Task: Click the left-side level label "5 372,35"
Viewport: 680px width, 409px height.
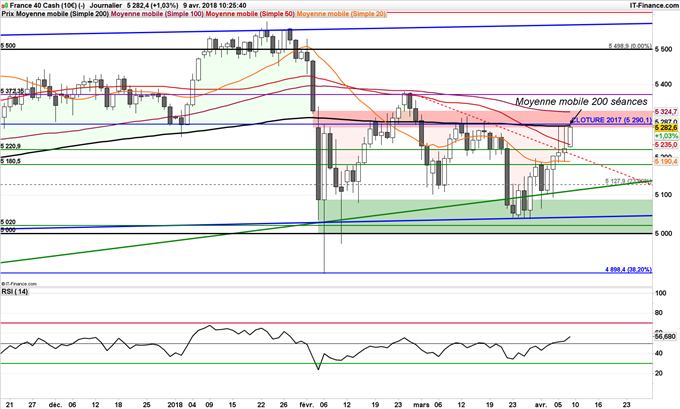Action: point(12,91)
